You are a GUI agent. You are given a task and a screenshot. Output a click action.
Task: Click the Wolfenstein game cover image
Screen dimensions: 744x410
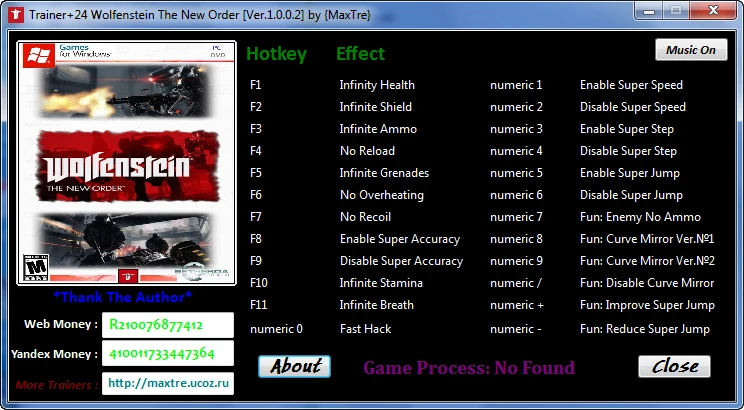coord(127,163)
